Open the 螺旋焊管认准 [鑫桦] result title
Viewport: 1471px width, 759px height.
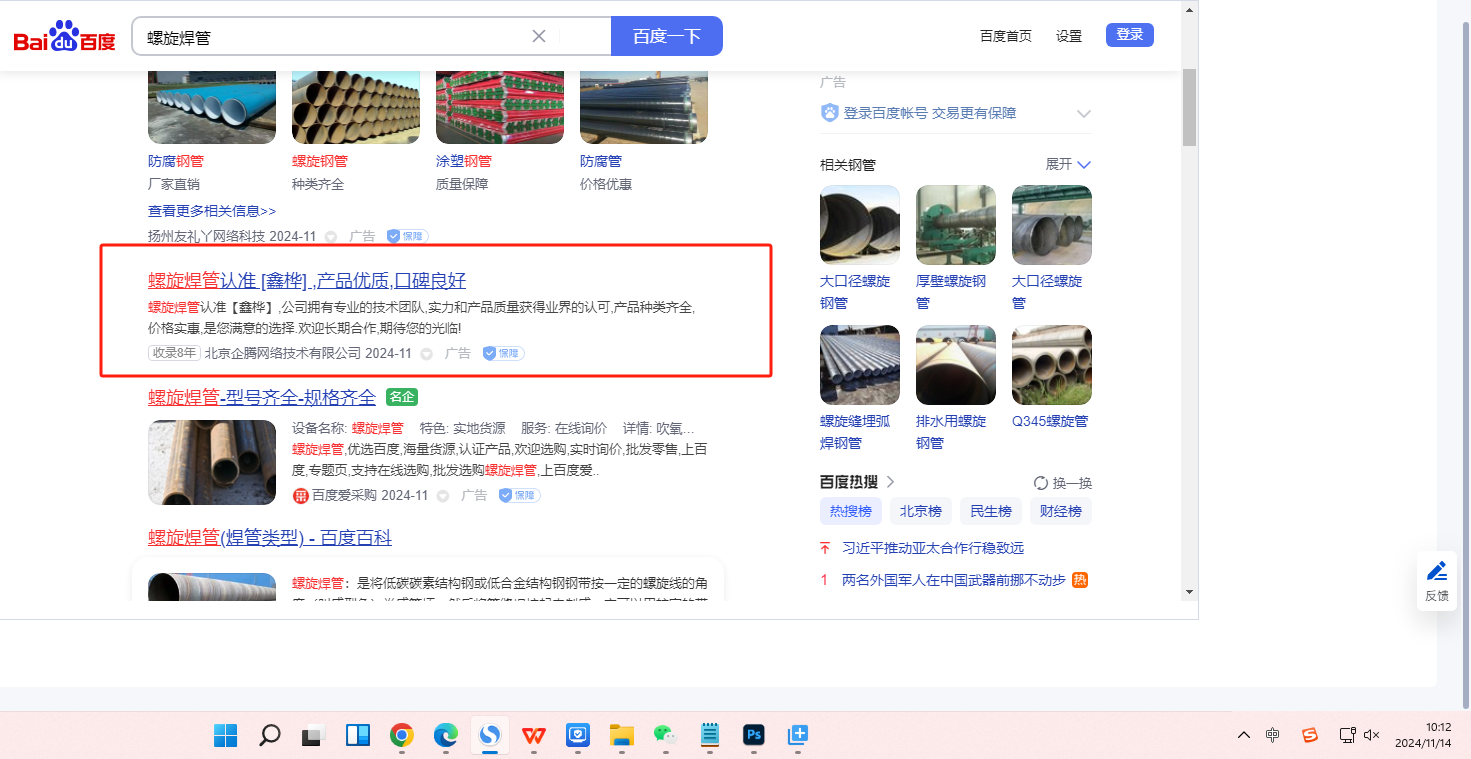tap(307, 280)
